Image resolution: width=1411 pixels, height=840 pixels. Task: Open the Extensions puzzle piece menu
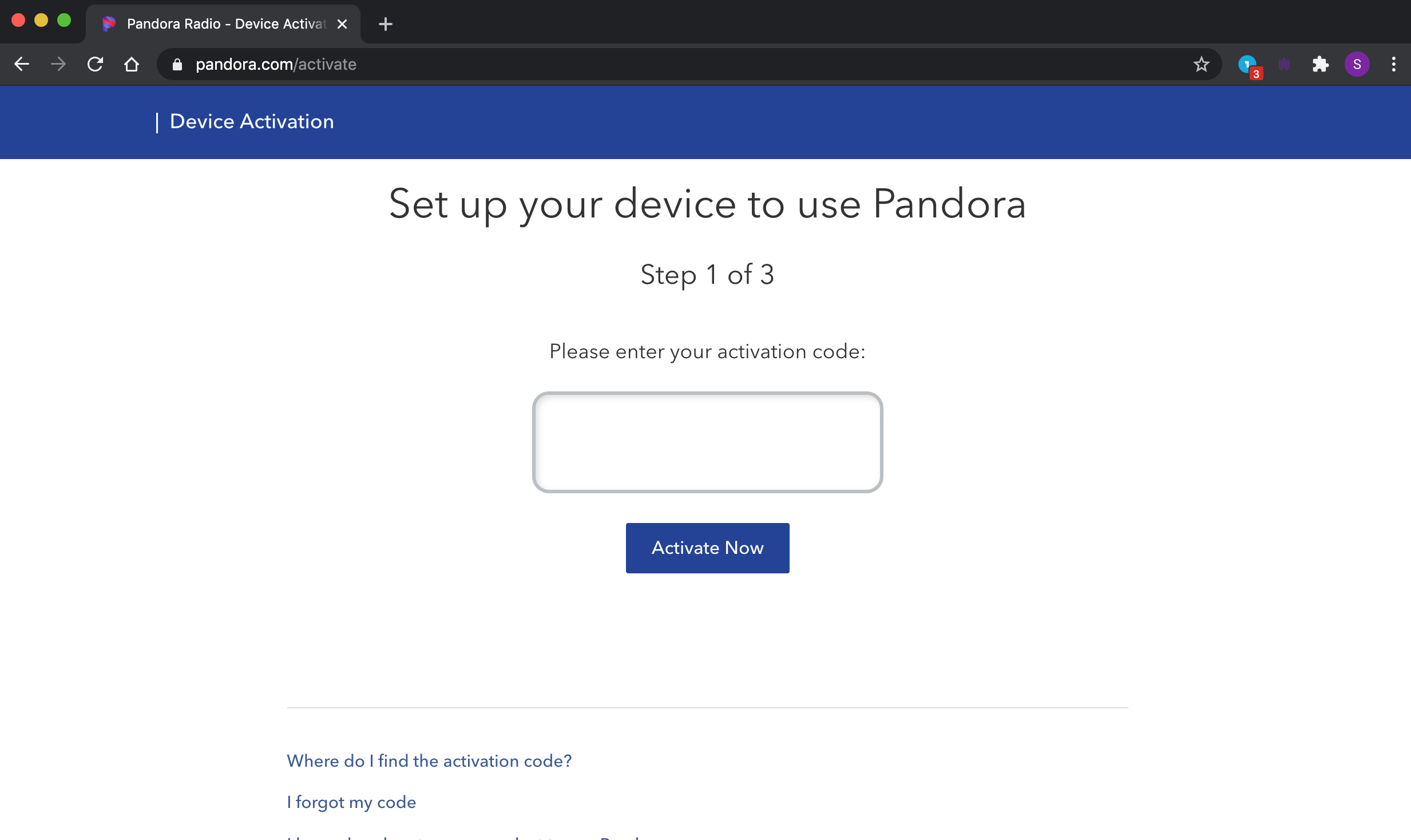pos(1320,64)
